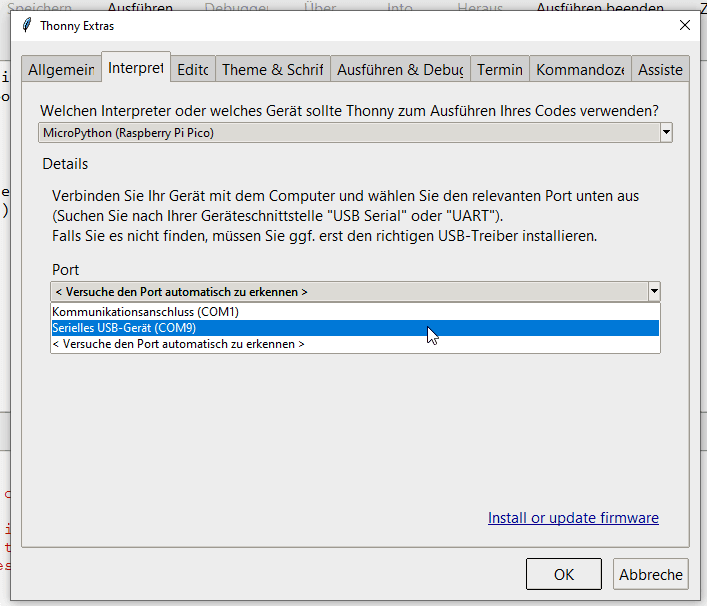The height and width of the screenshot is (606, 707).
Task: Click the Thonny feather icon in title bar
Action: 25,26
